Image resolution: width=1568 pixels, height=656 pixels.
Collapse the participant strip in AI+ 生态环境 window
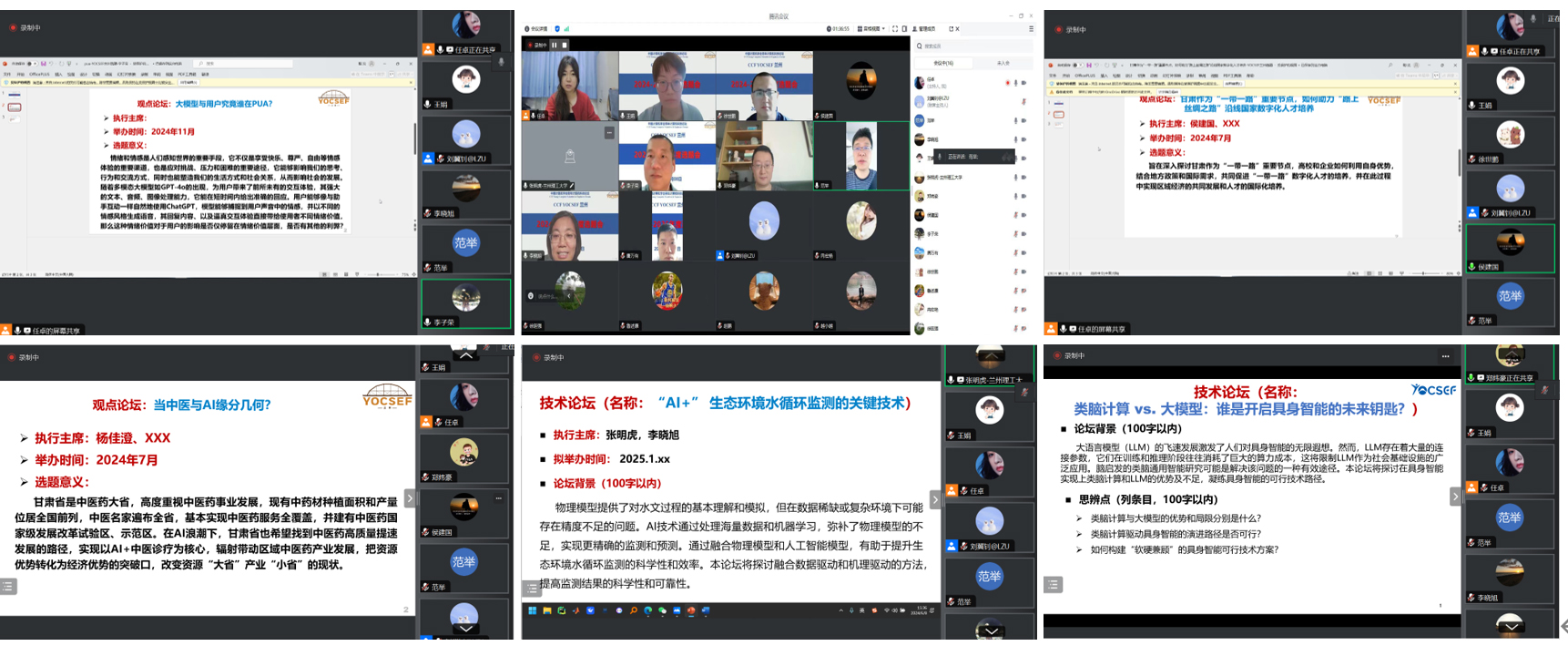pyautogui.click(x=935, y=499)
